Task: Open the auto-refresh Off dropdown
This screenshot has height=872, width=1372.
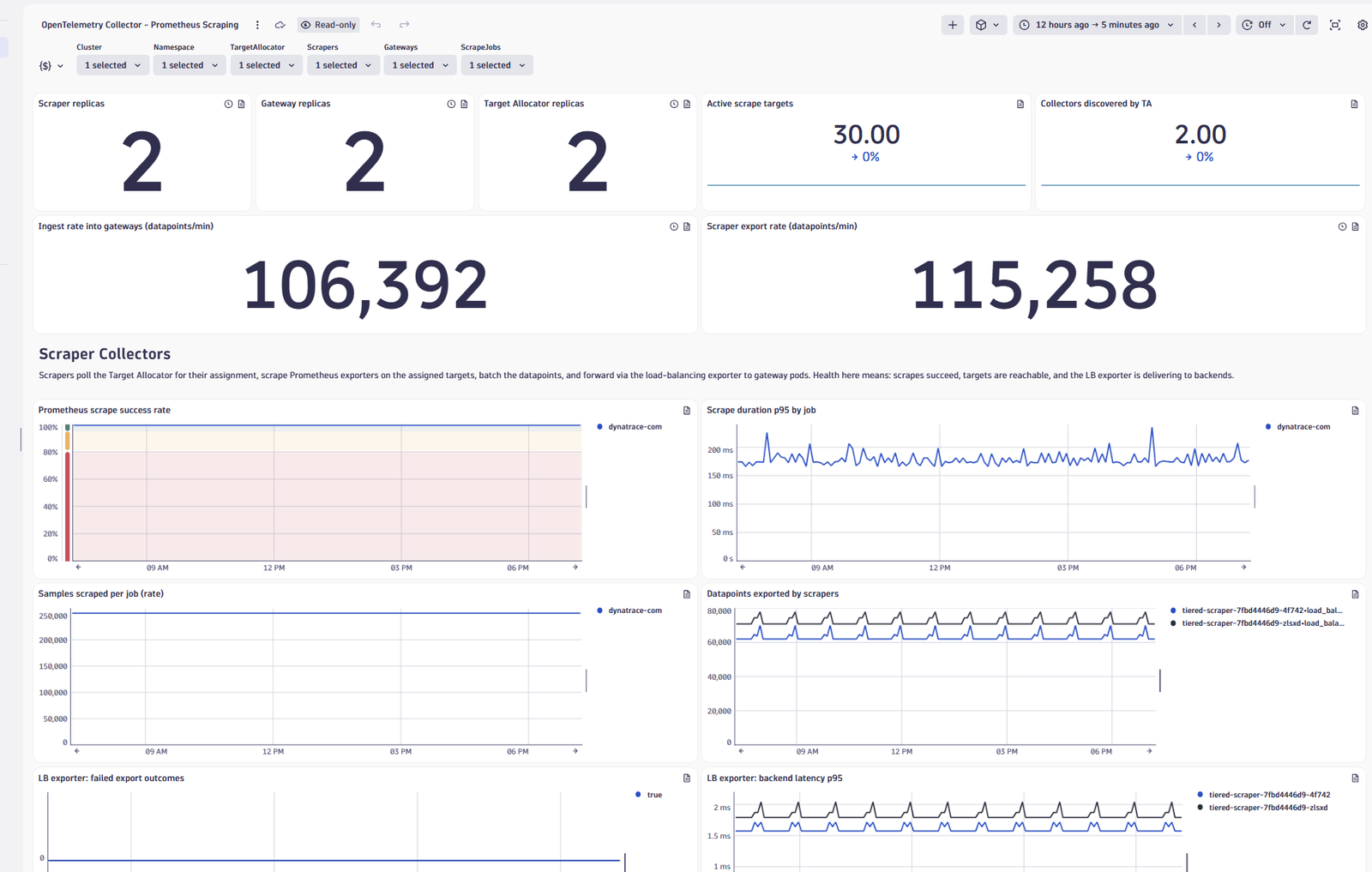Action: pos(1264,25)
